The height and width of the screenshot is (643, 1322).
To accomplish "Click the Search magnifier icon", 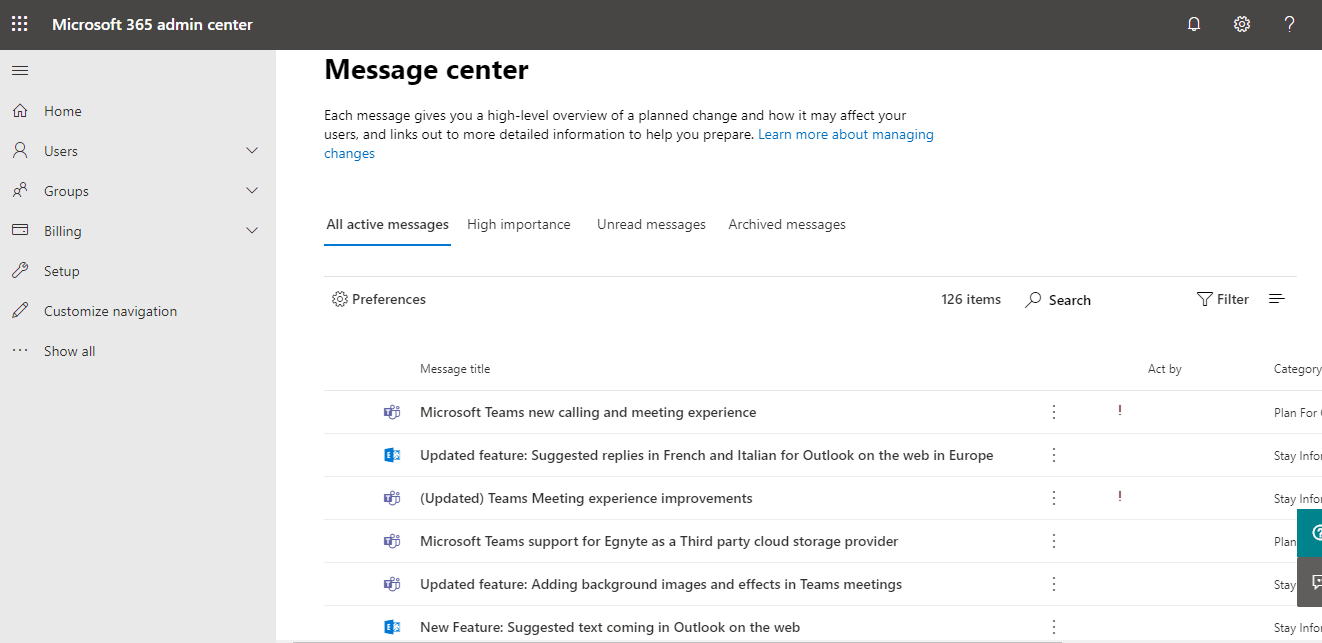I will tap(1034, 300).
